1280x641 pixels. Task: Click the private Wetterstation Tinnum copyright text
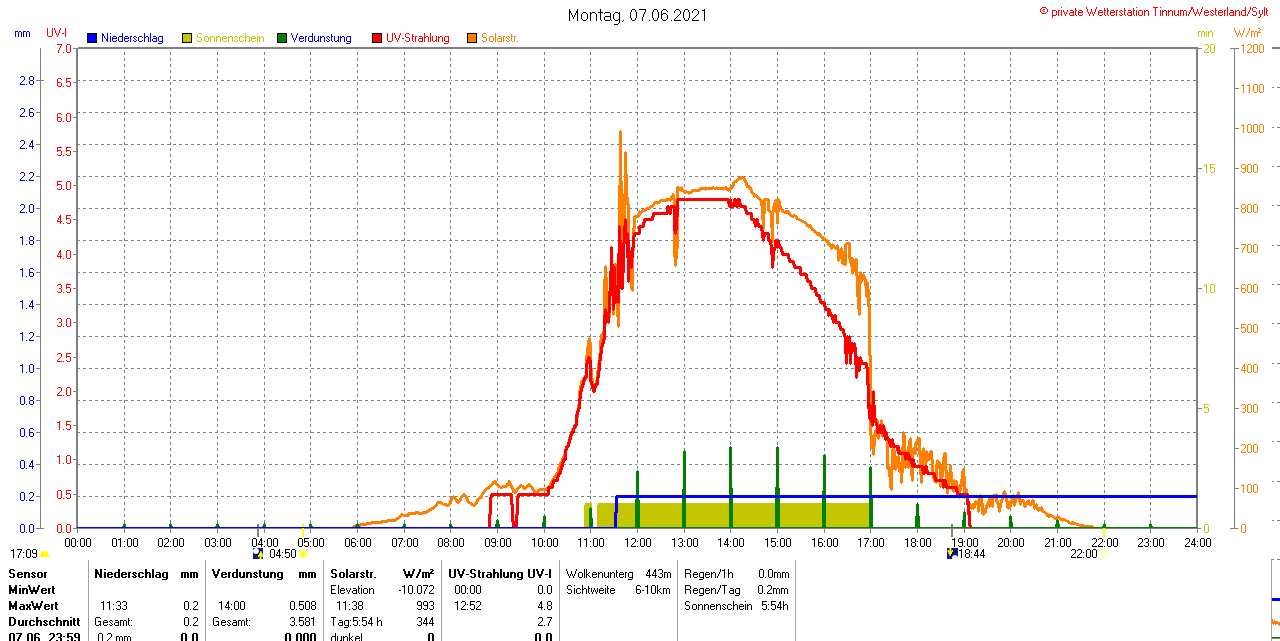click(x=1158, y=11)
